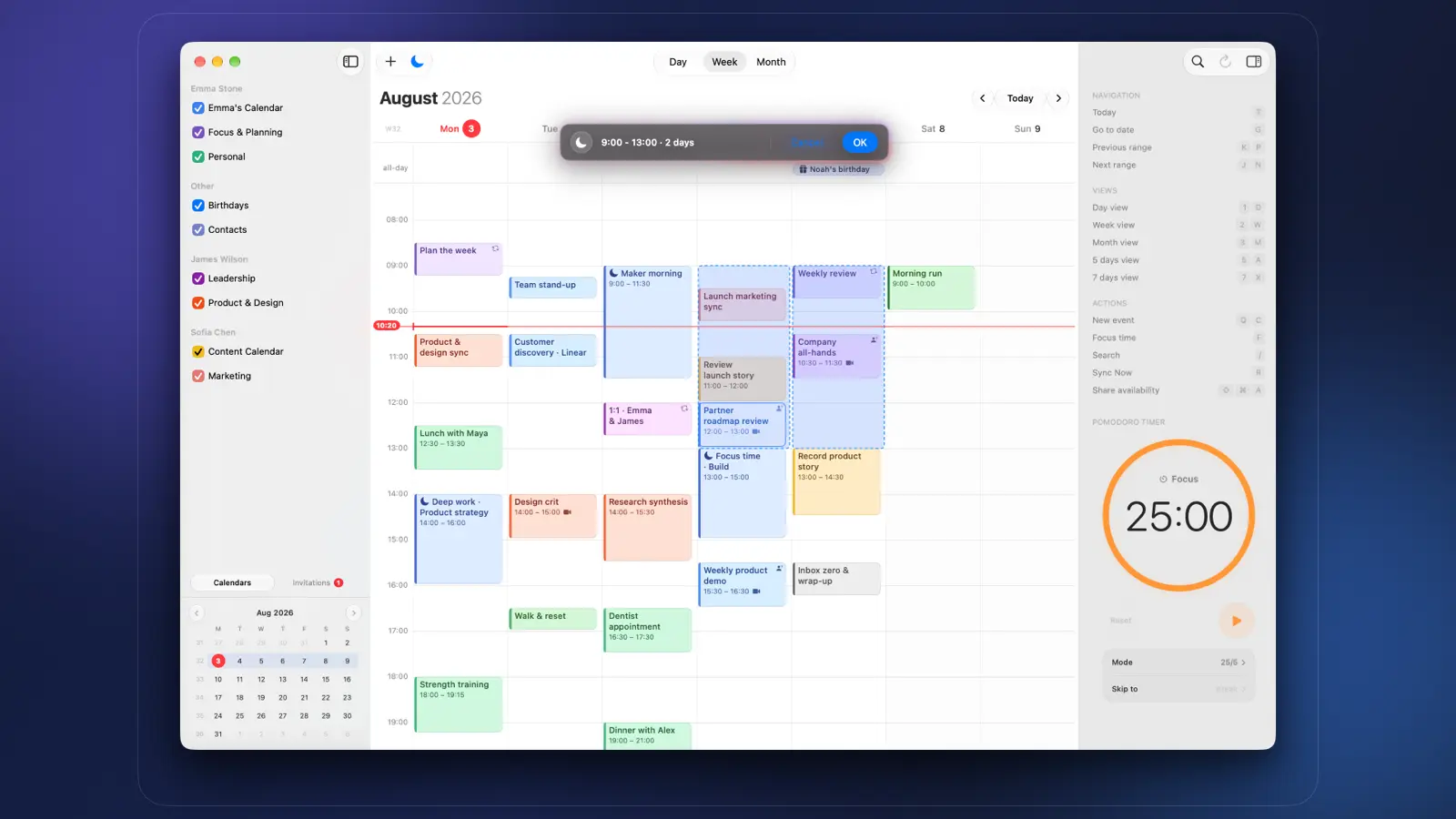Click the plus icon to add event
The height and width of the screenshot is (819, 1456).
[x=390, y=62]
